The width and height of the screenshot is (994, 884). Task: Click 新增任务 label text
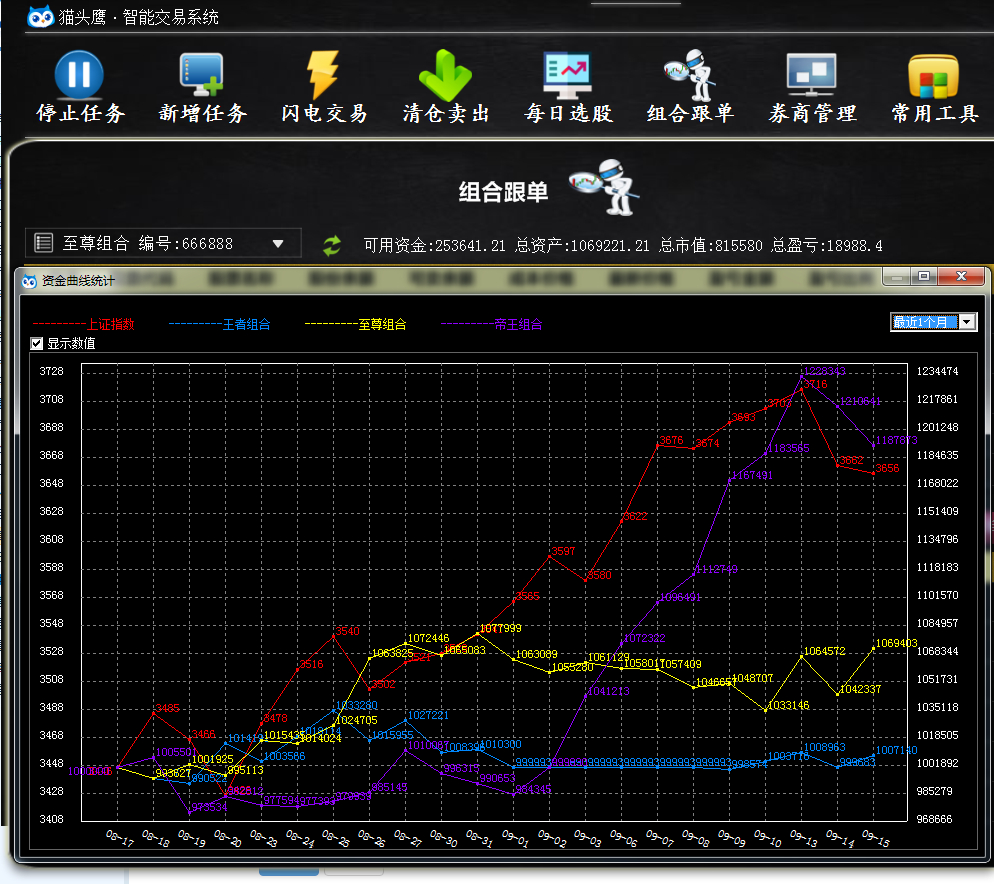click(202, 113)
